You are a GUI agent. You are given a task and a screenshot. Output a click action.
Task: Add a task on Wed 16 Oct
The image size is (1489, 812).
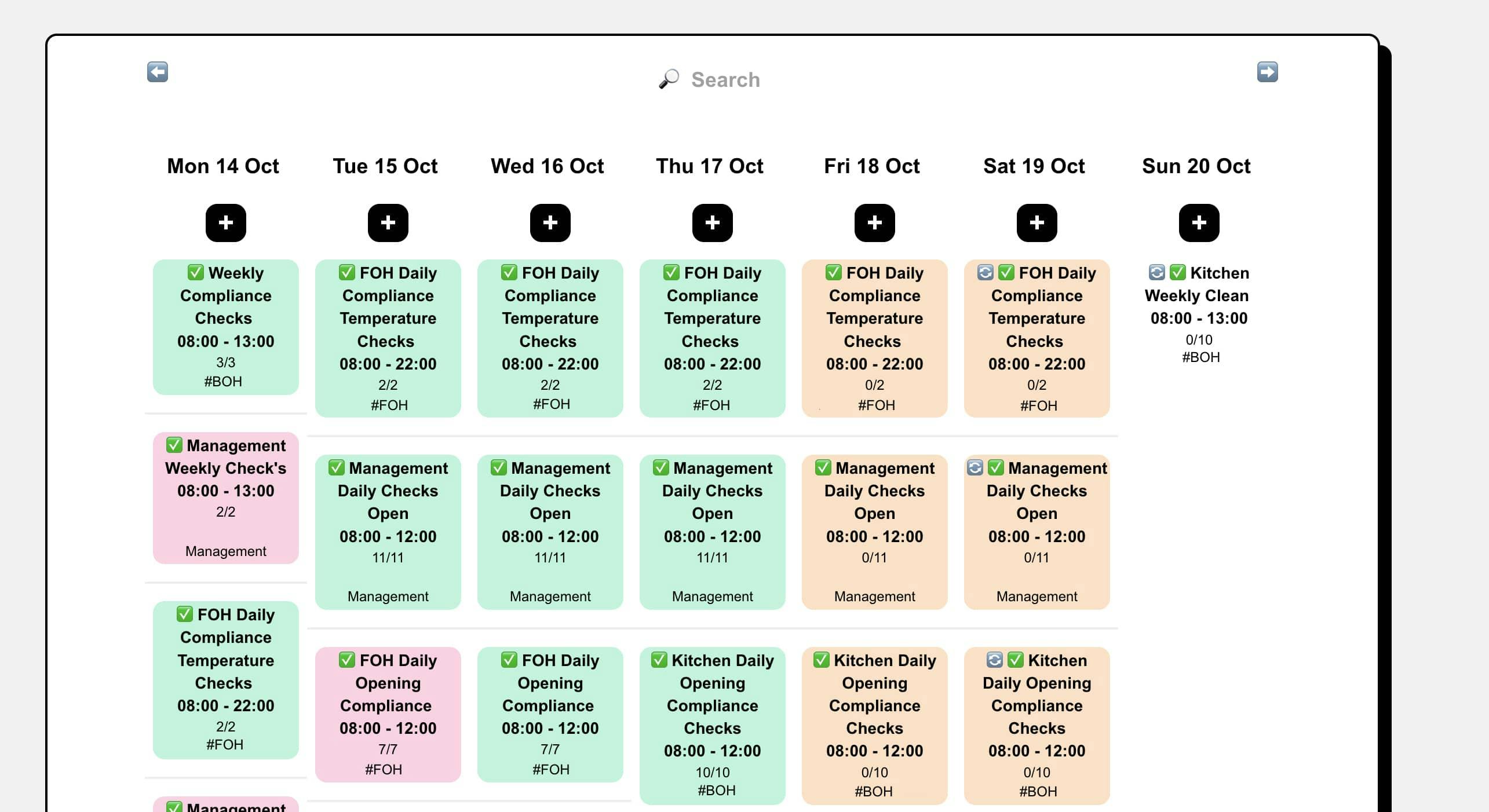(550, 223)
